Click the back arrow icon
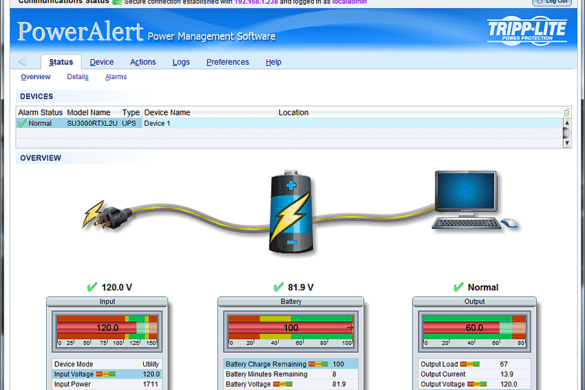 click(22, 62)
